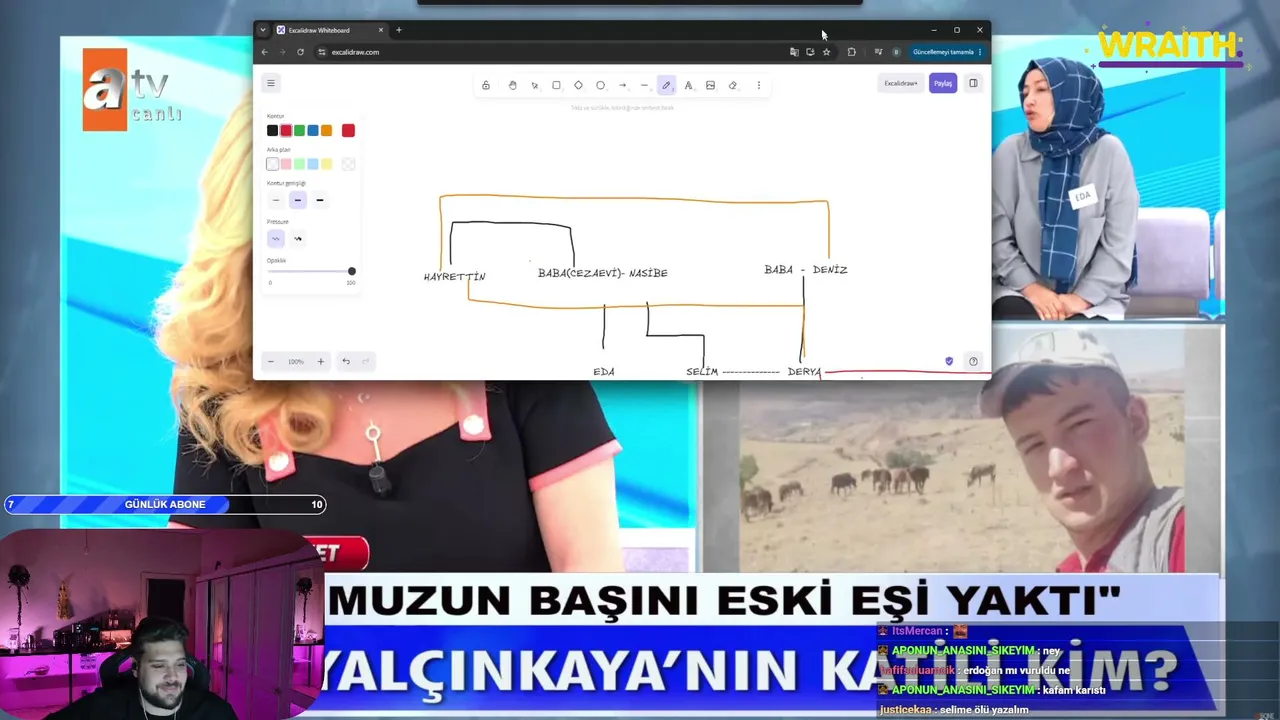Click the HAYRETTİN text on canvas
Image resolution: width=1280 pixels, height=720 pixels.
(454, 277)
